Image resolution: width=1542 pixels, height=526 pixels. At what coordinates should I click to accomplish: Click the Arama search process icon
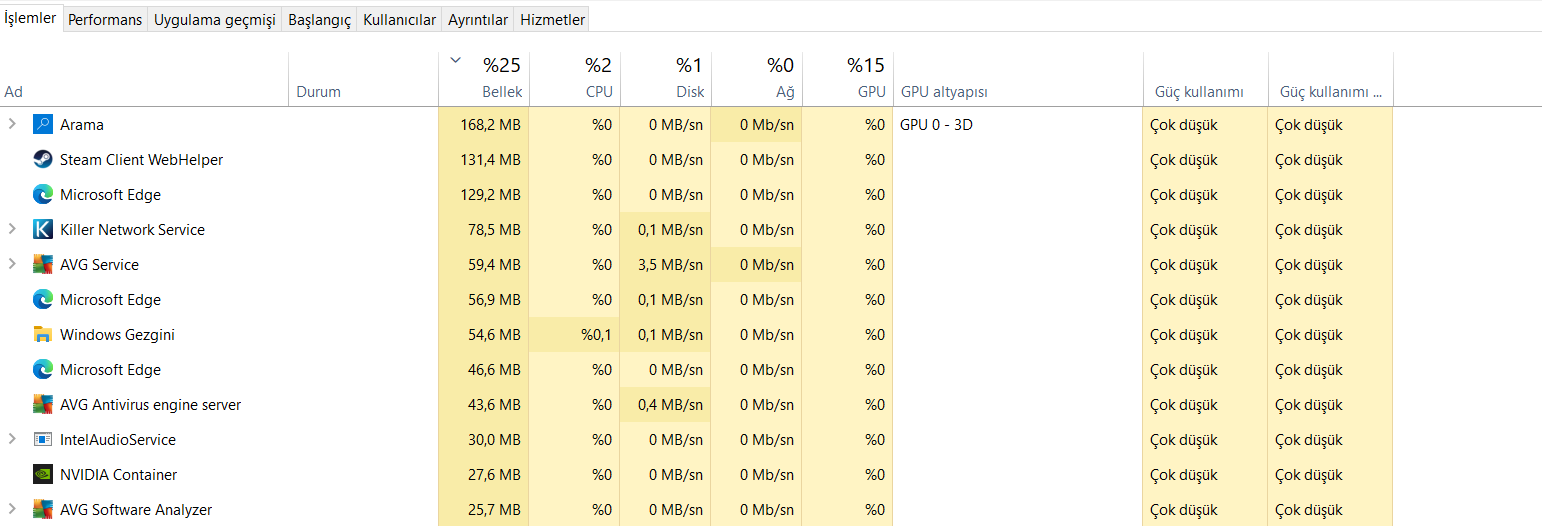click(42, 125)
